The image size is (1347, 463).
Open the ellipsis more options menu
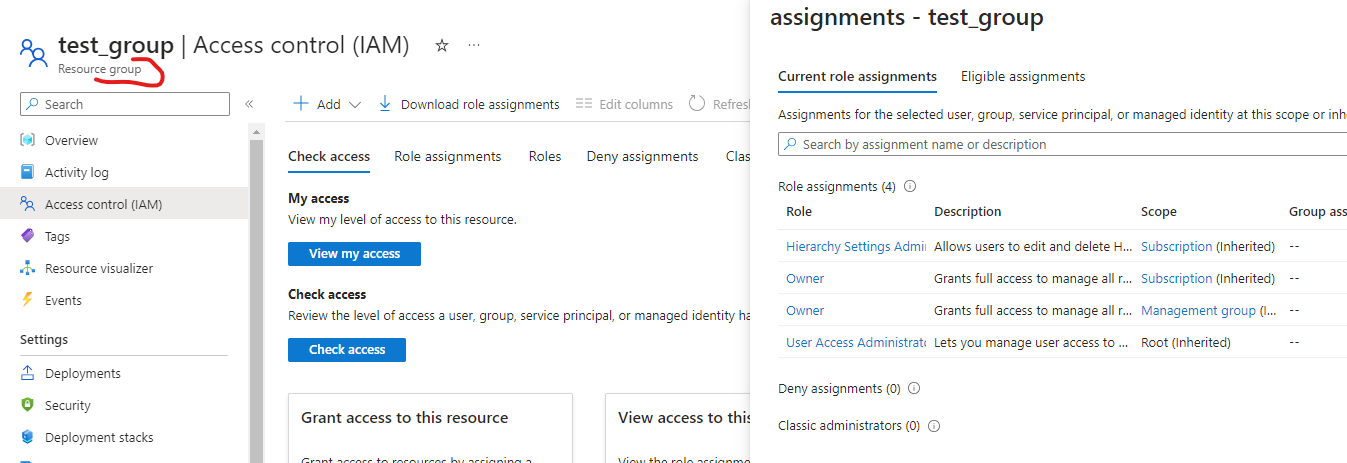474,45
